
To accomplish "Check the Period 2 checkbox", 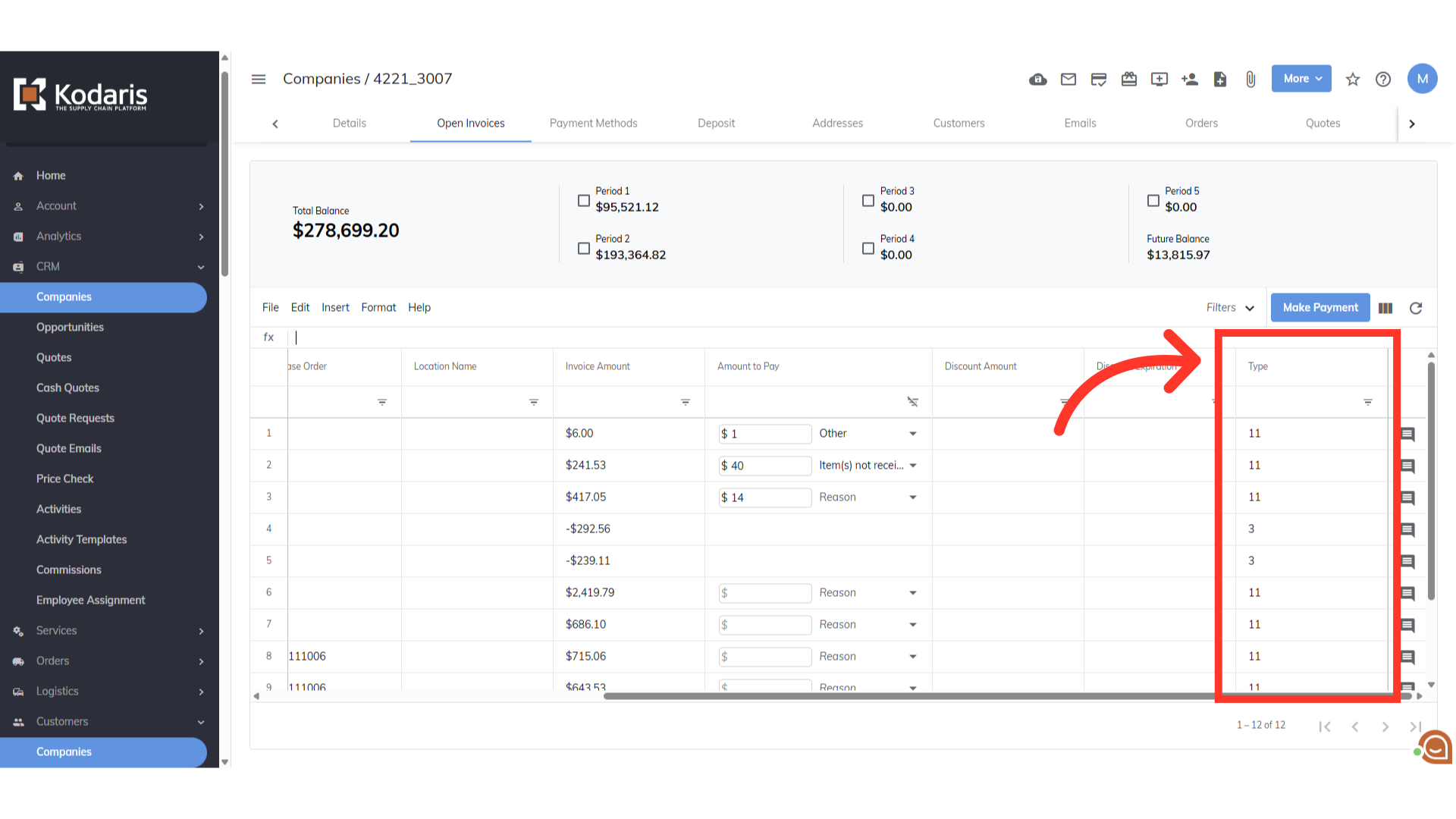I will click(x=583, y=248).
